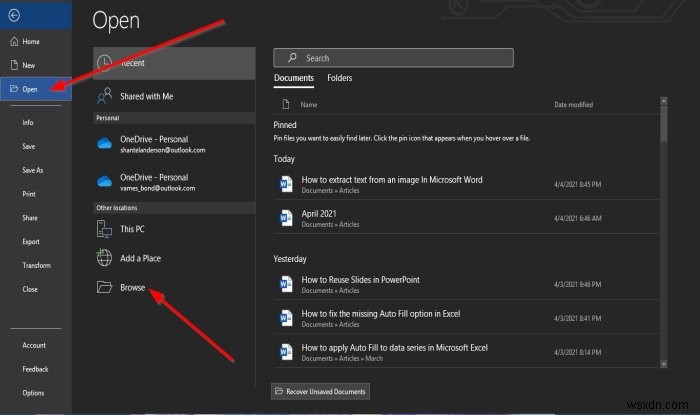
Task: Open the Options settings
Action: pos(33,393)
